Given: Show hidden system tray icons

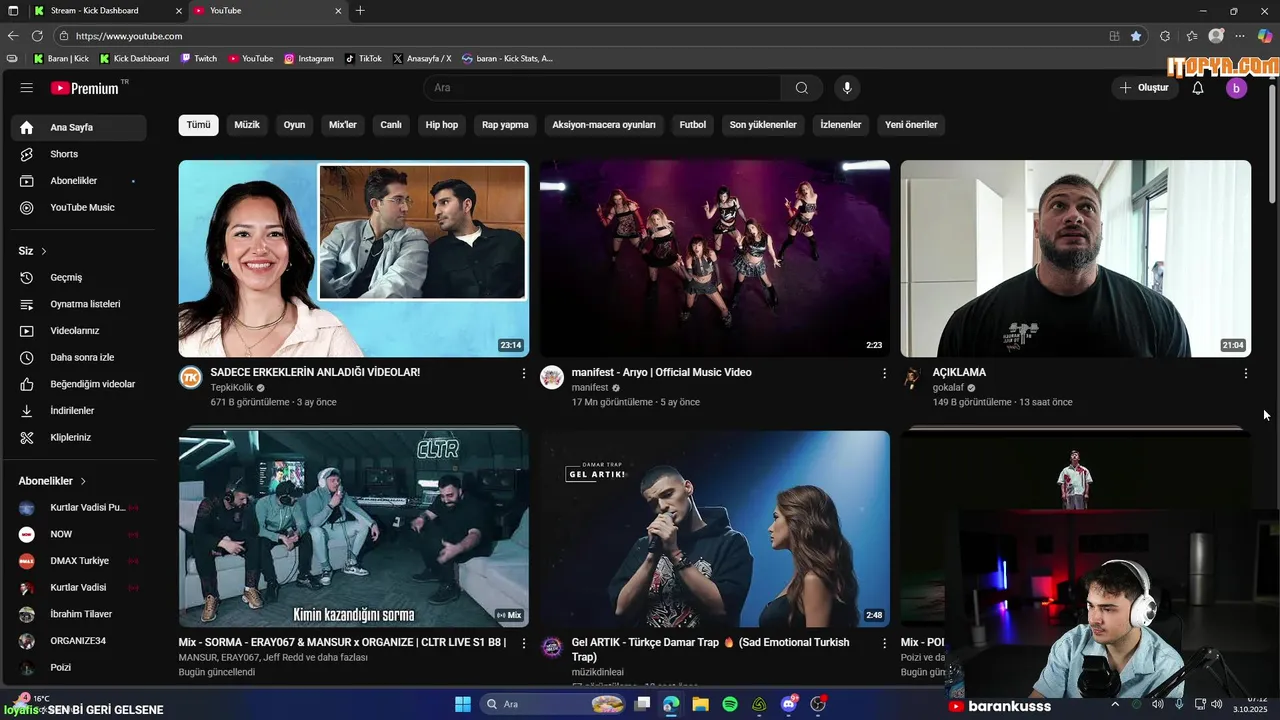Looking at the screenshot, I should point(1115,704).
